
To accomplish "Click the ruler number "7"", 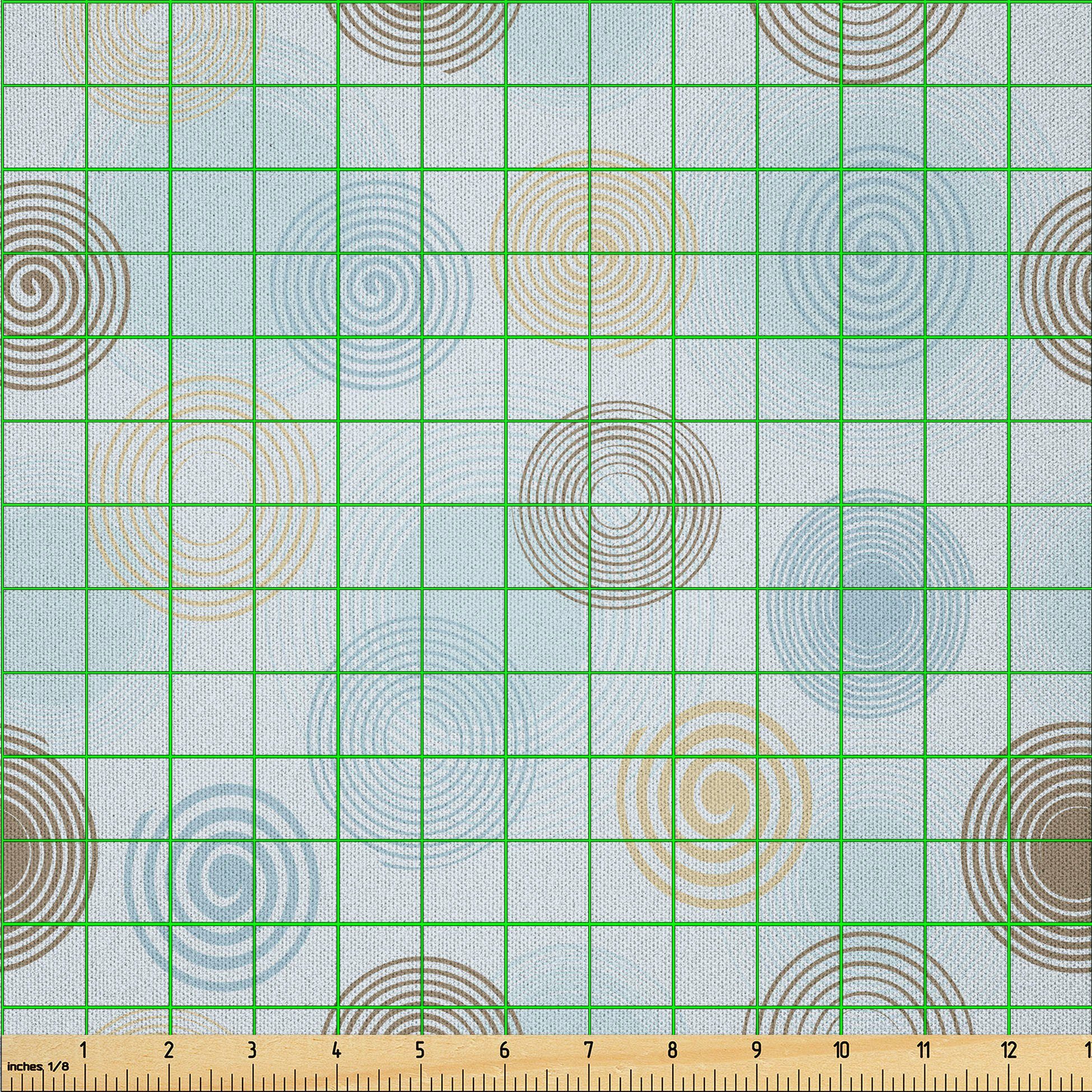I will point(588,1050).
